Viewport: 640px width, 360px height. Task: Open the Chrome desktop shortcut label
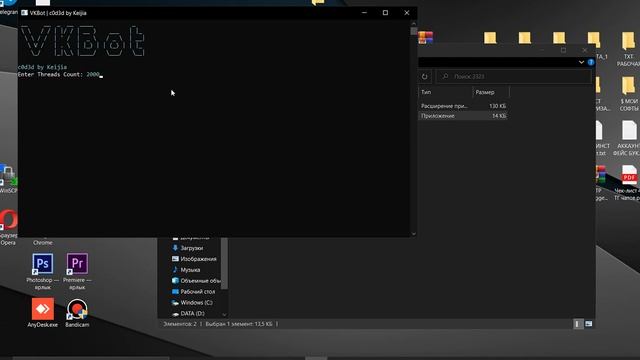42,242
